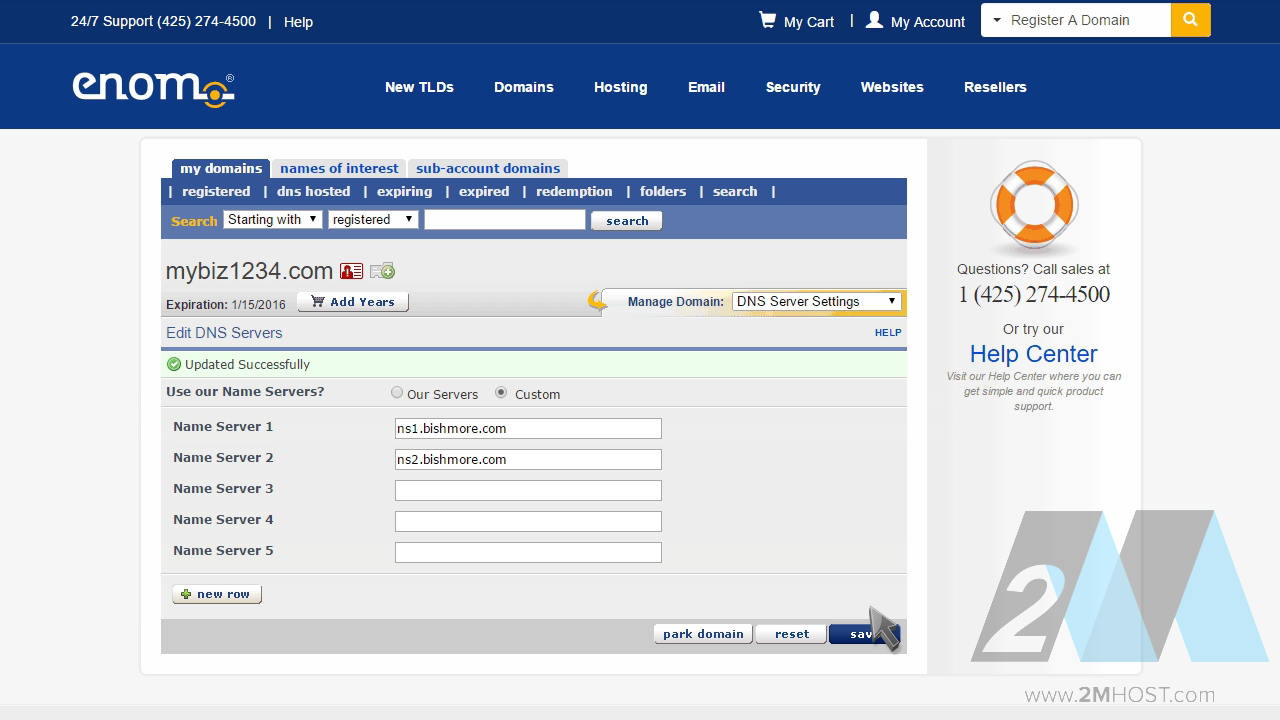Viewport: 1280px width, 720px height.
Task: Open the Domains menu
Action: (523, 87)
